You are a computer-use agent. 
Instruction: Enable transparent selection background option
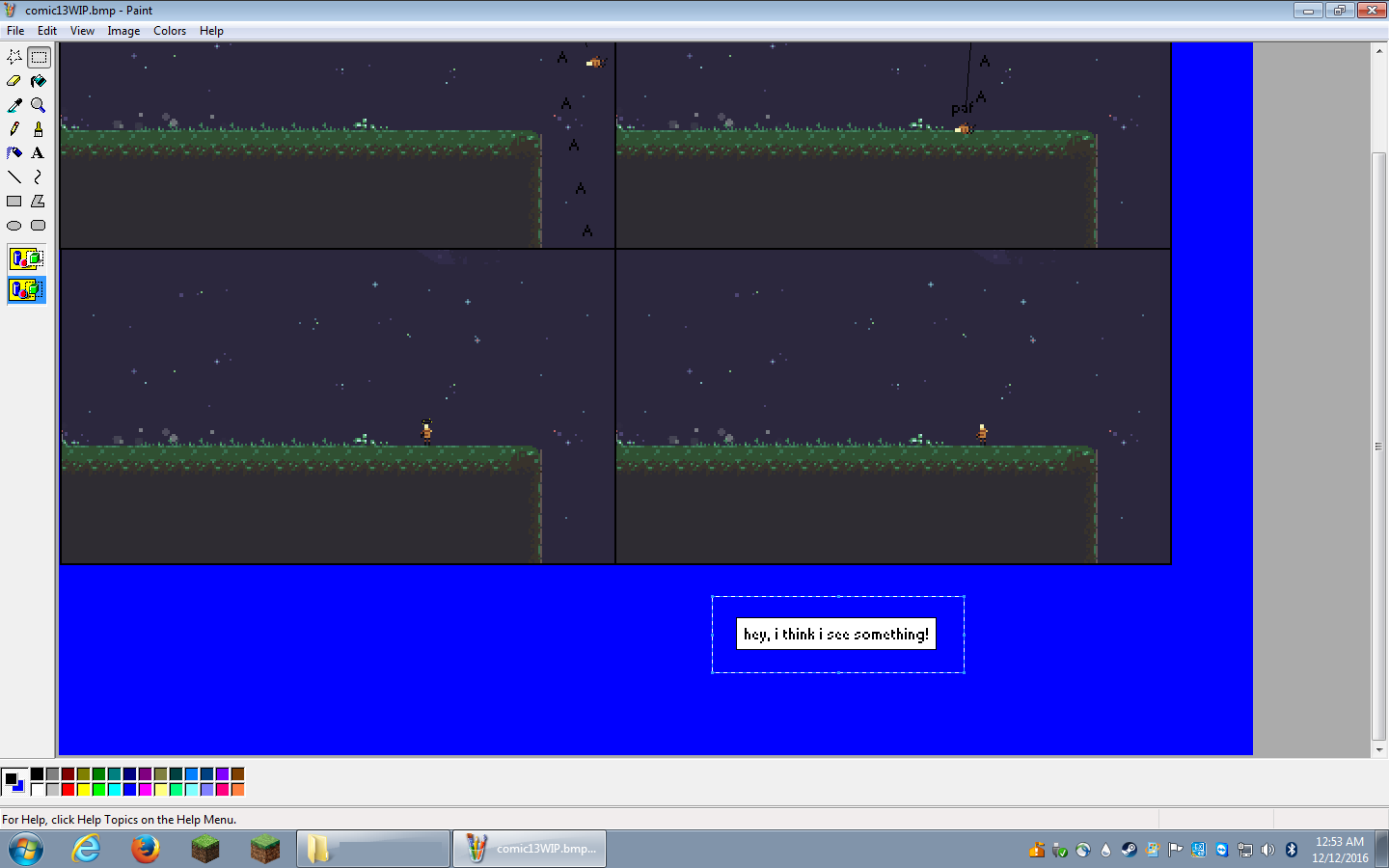click(26, 289)
